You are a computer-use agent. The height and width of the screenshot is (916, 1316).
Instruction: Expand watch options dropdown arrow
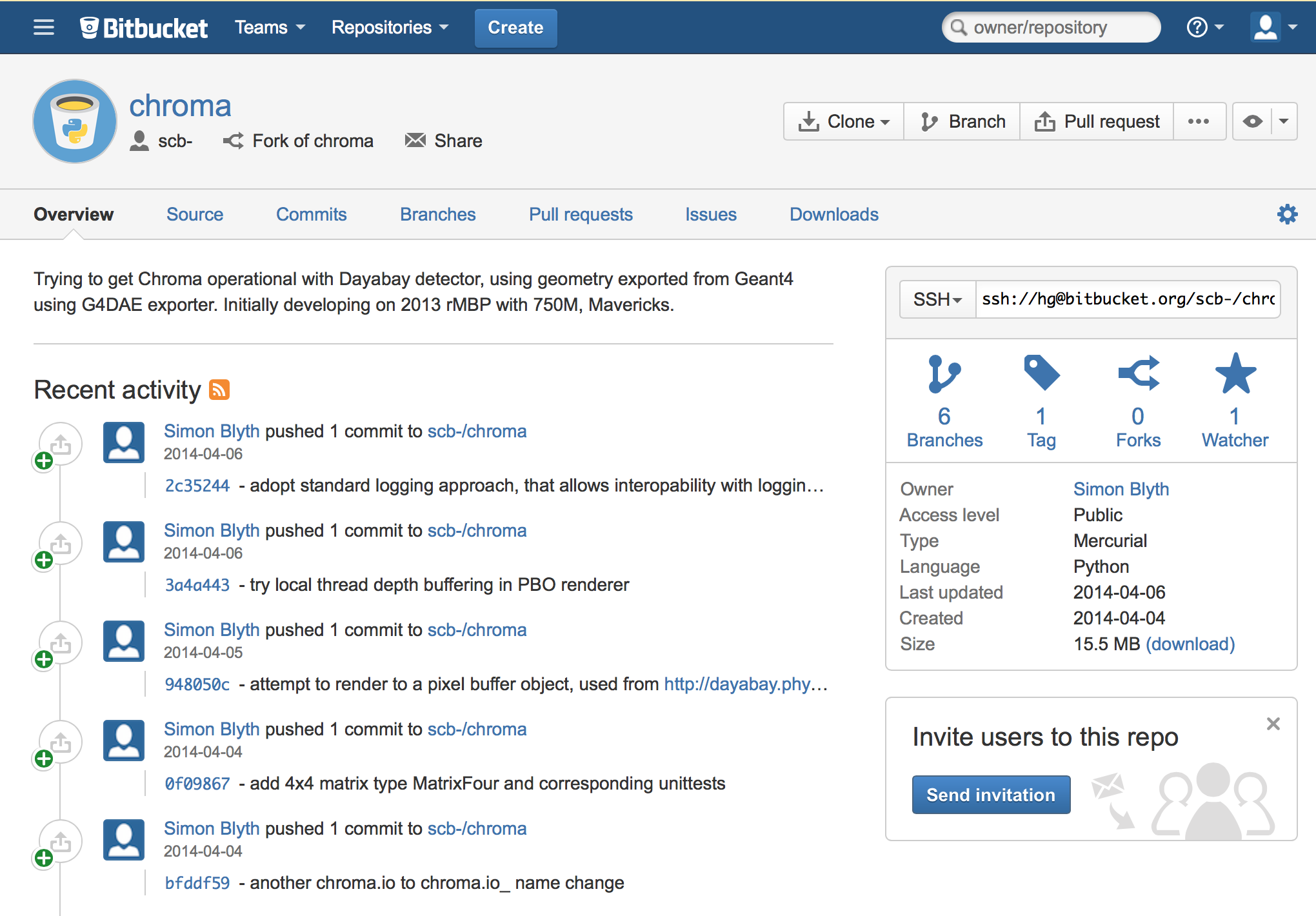(1284, 121)
